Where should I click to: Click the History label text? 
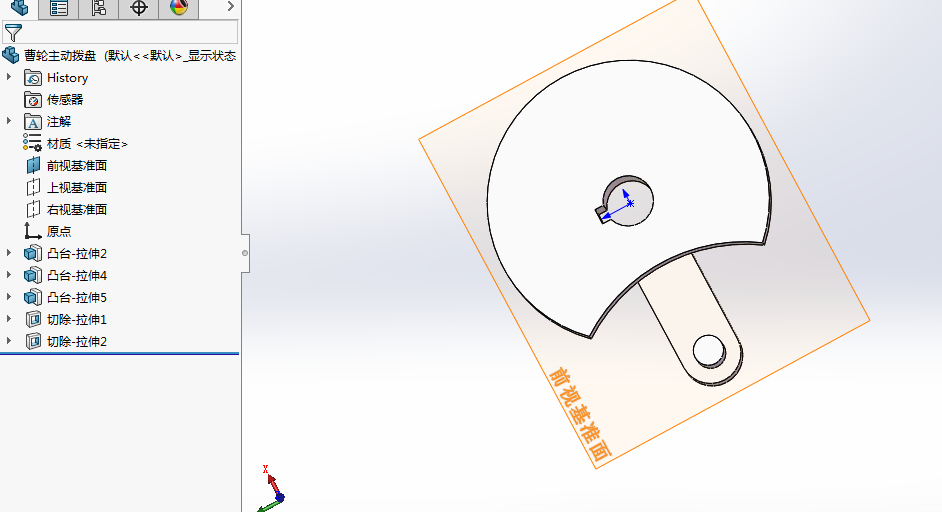67,78
